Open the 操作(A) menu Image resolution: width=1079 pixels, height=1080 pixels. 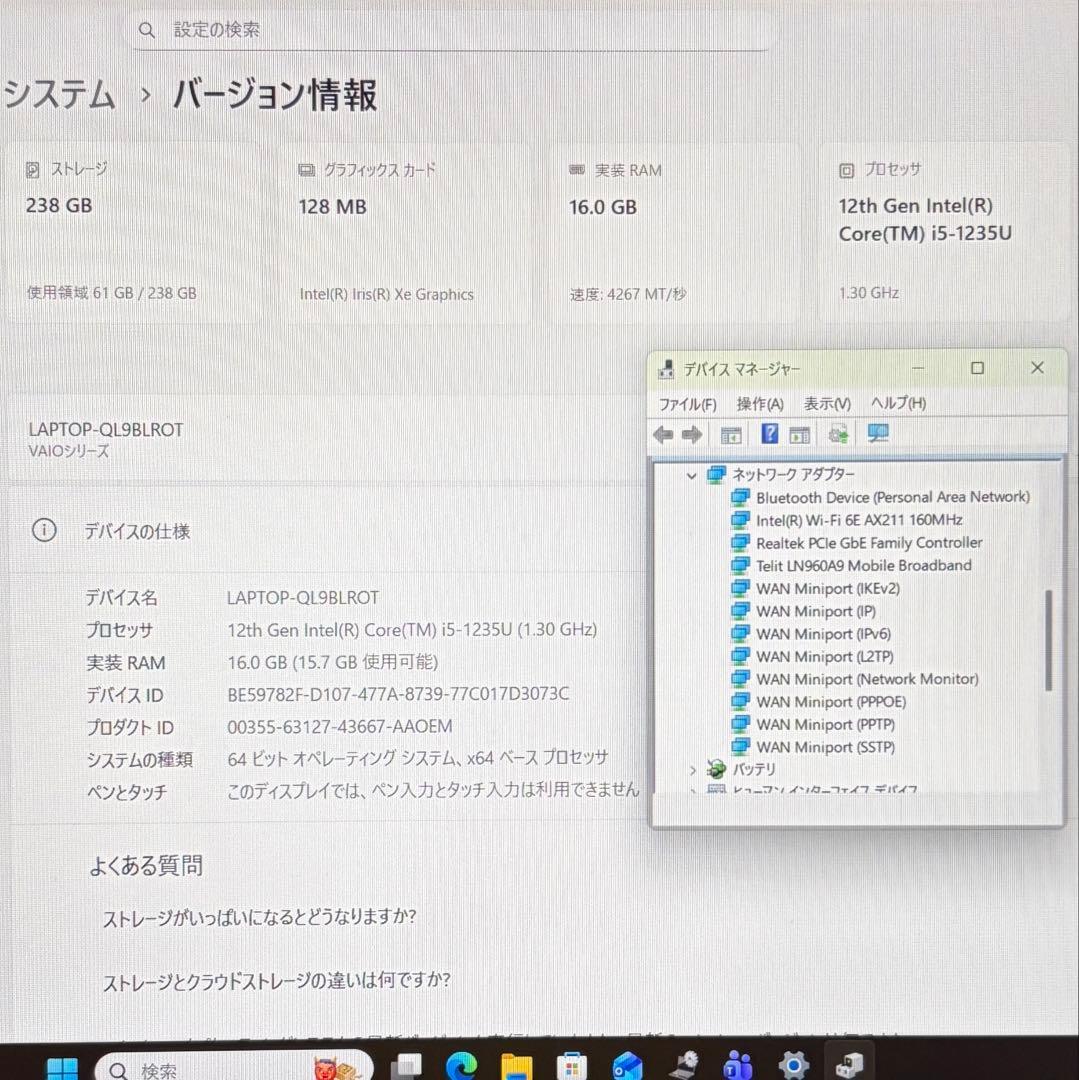pos(759,403)
